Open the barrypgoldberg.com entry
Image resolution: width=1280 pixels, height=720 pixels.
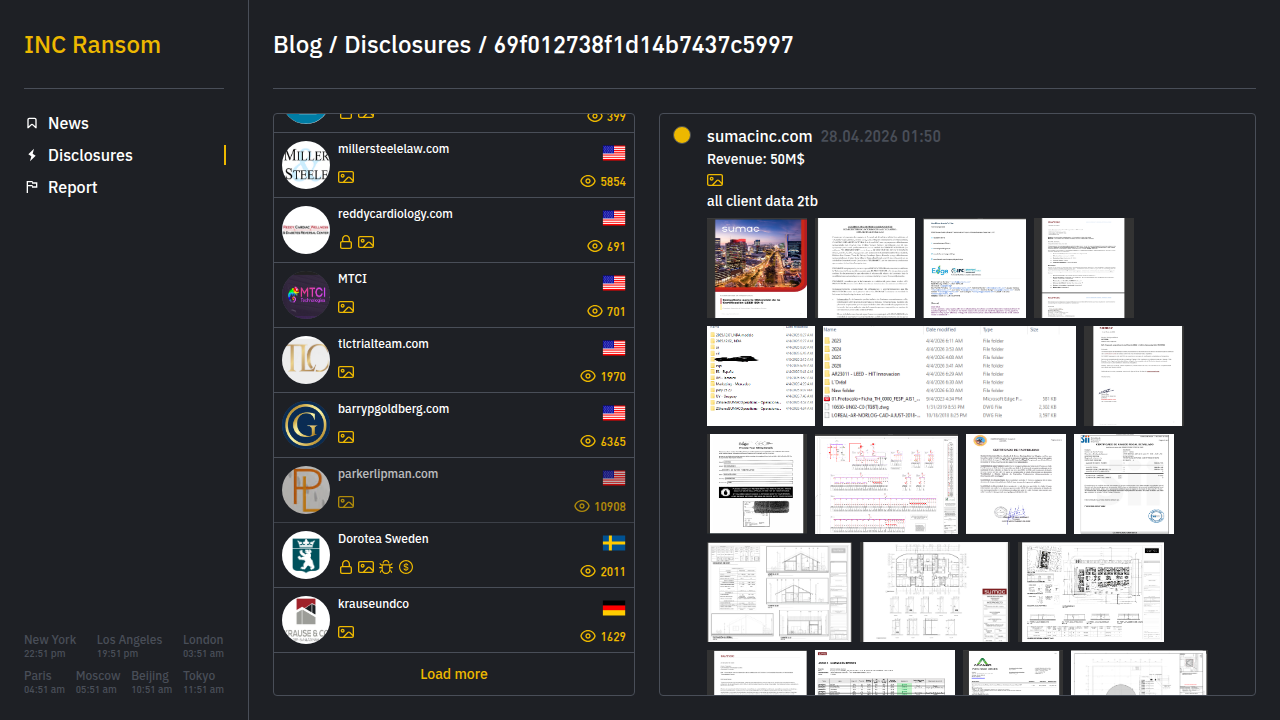(x=393, y=409)
